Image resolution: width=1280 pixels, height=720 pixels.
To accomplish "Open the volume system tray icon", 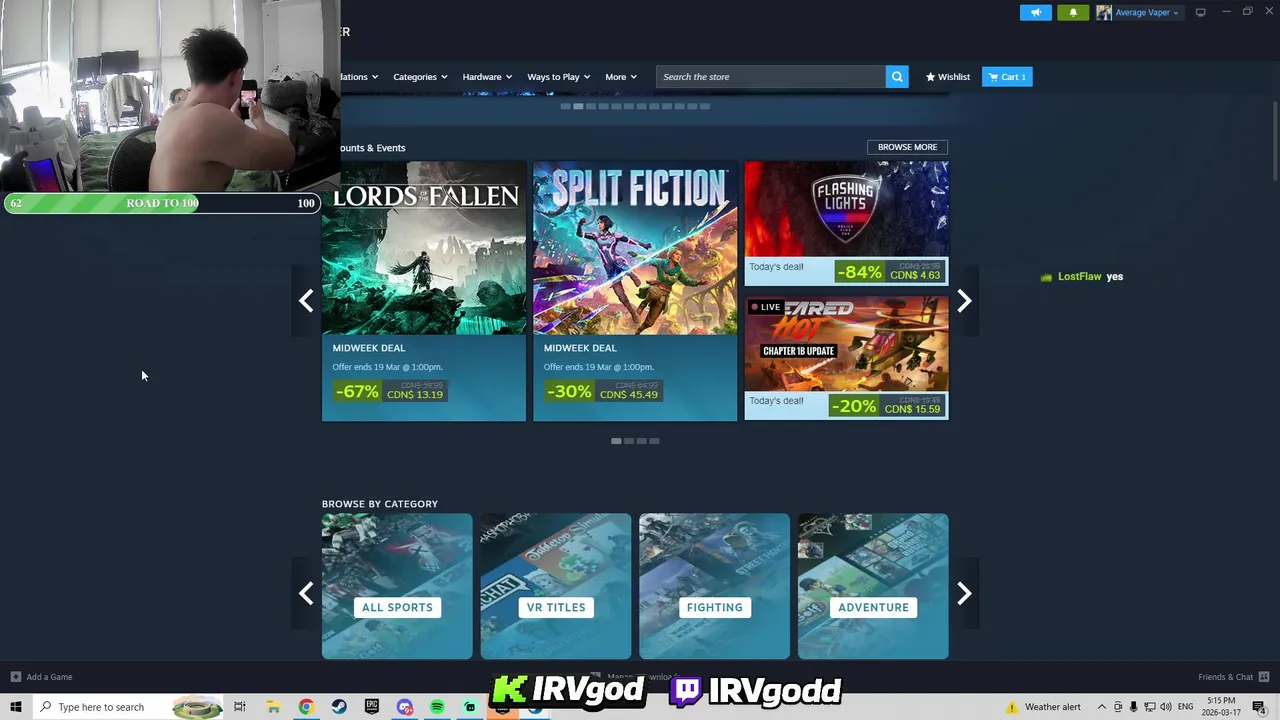I will [x=1165, y=707].
